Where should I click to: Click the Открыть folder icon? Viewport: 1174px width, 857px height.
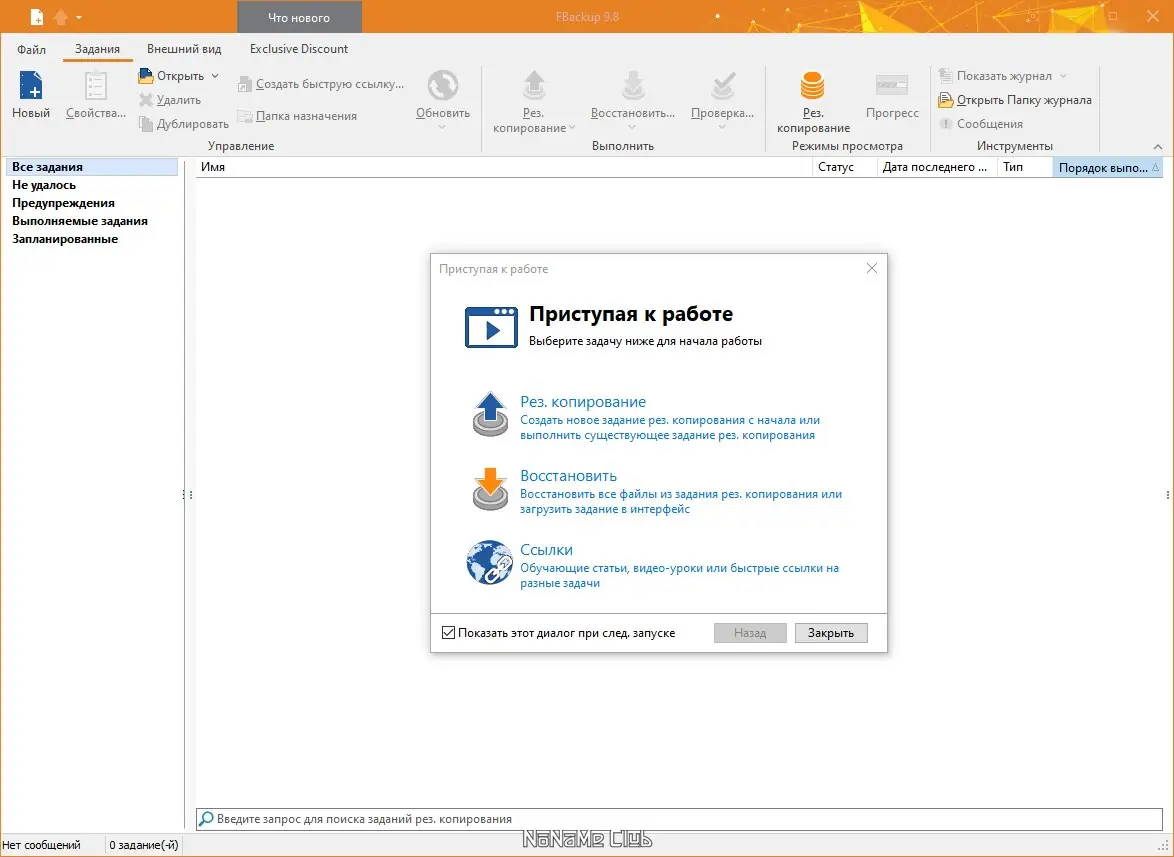point(146,76)
